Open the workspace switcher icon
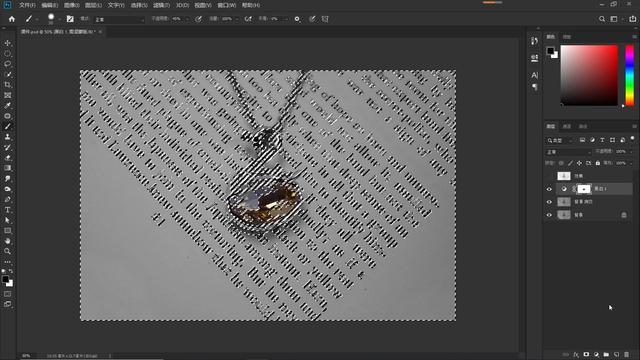Viewport: 640px width, 360px height. pos(614,19)
